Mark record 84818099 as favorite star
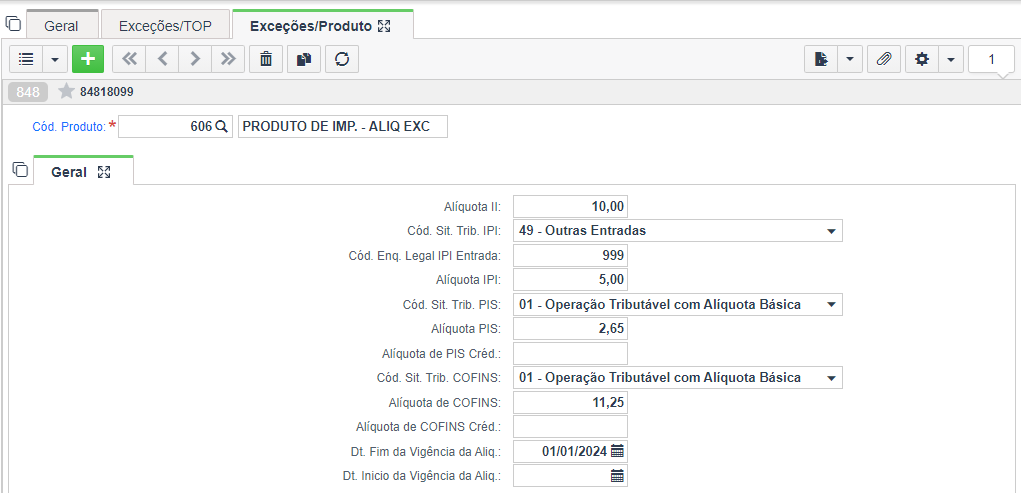This screenshot has height=496, width=1021. point(66,92)
